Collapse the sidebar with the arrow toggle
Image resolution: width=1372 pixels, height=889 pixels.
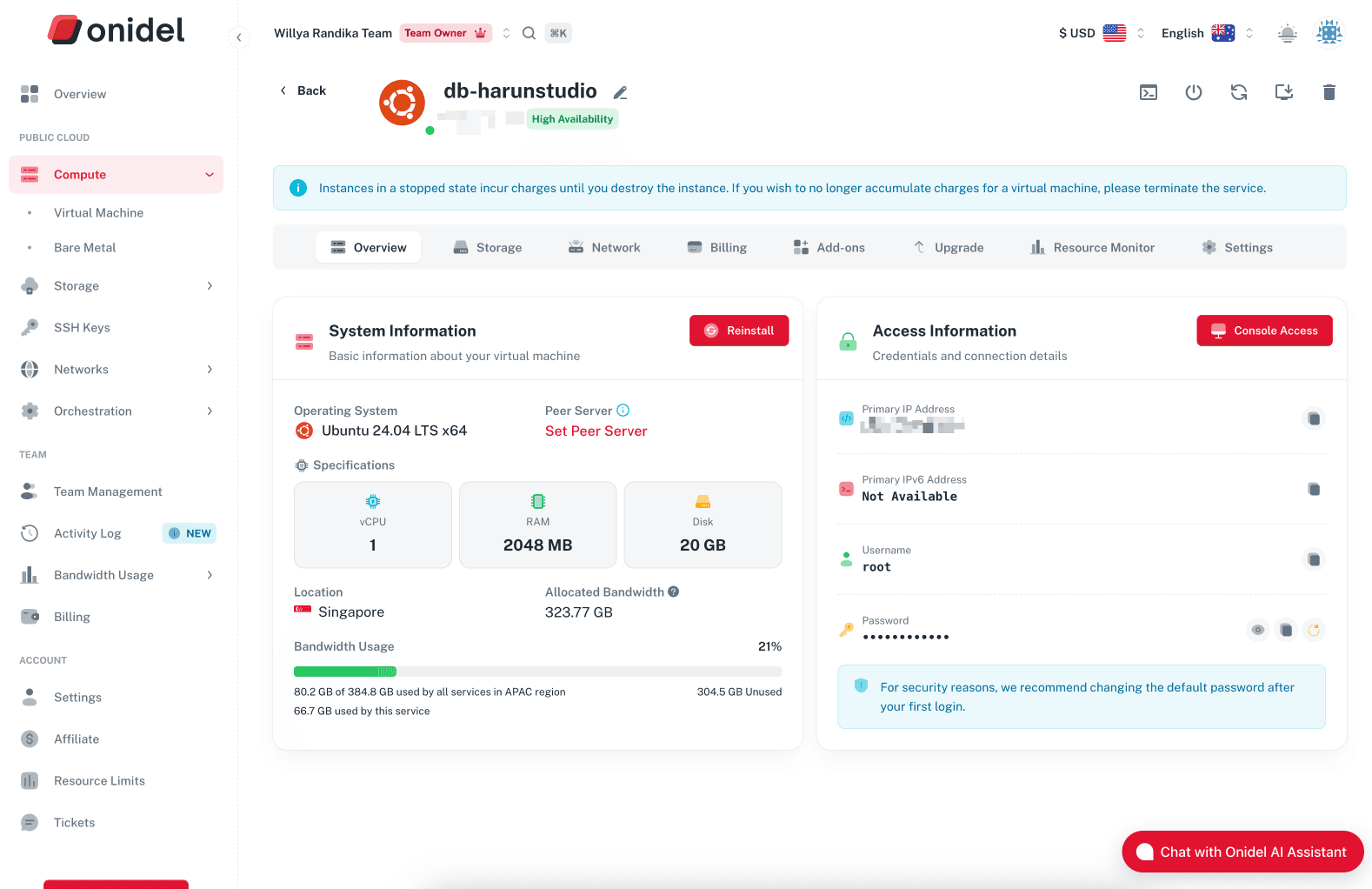(x=238, y=37)
